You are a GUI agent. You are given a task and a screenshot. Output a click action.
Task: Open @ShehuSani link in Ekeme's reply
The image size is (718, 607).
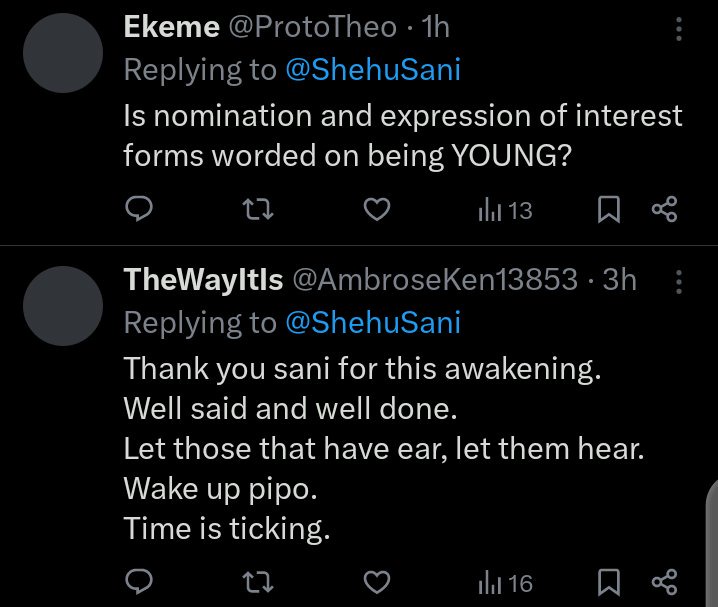pos(373,71)
